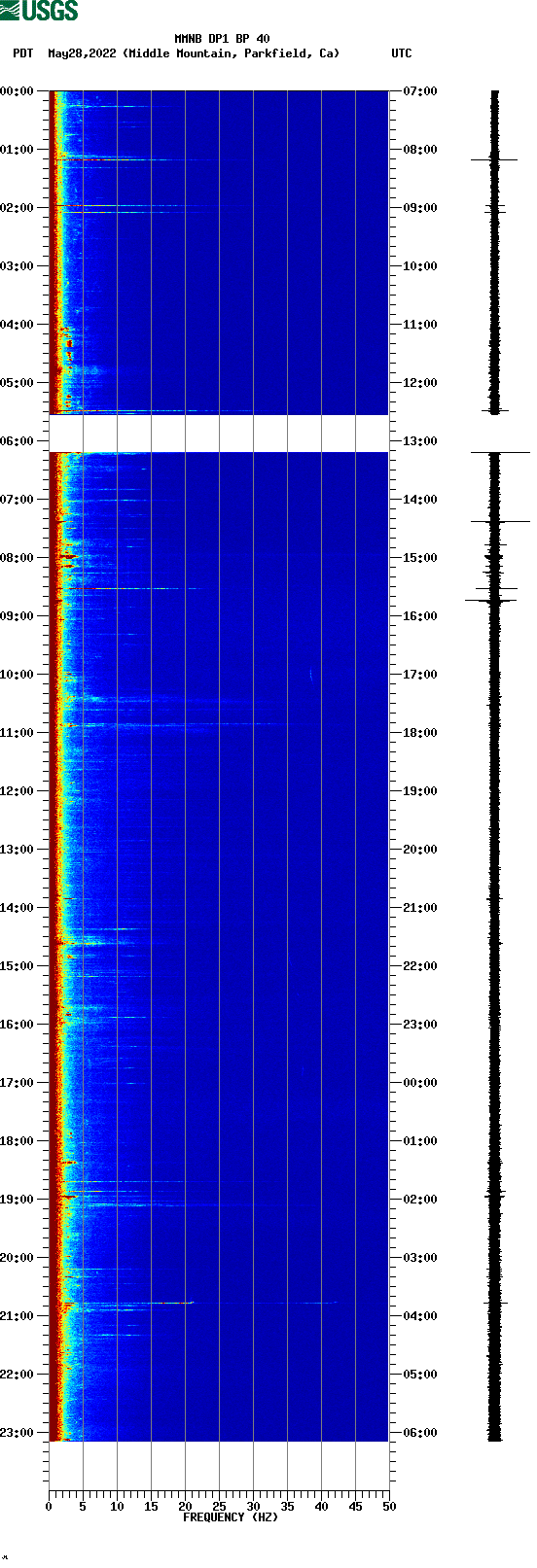The width and height of the screenshot is (537, 1568).
Task: Click the PDT time label 10:00
Action: [x=17, y=675]
